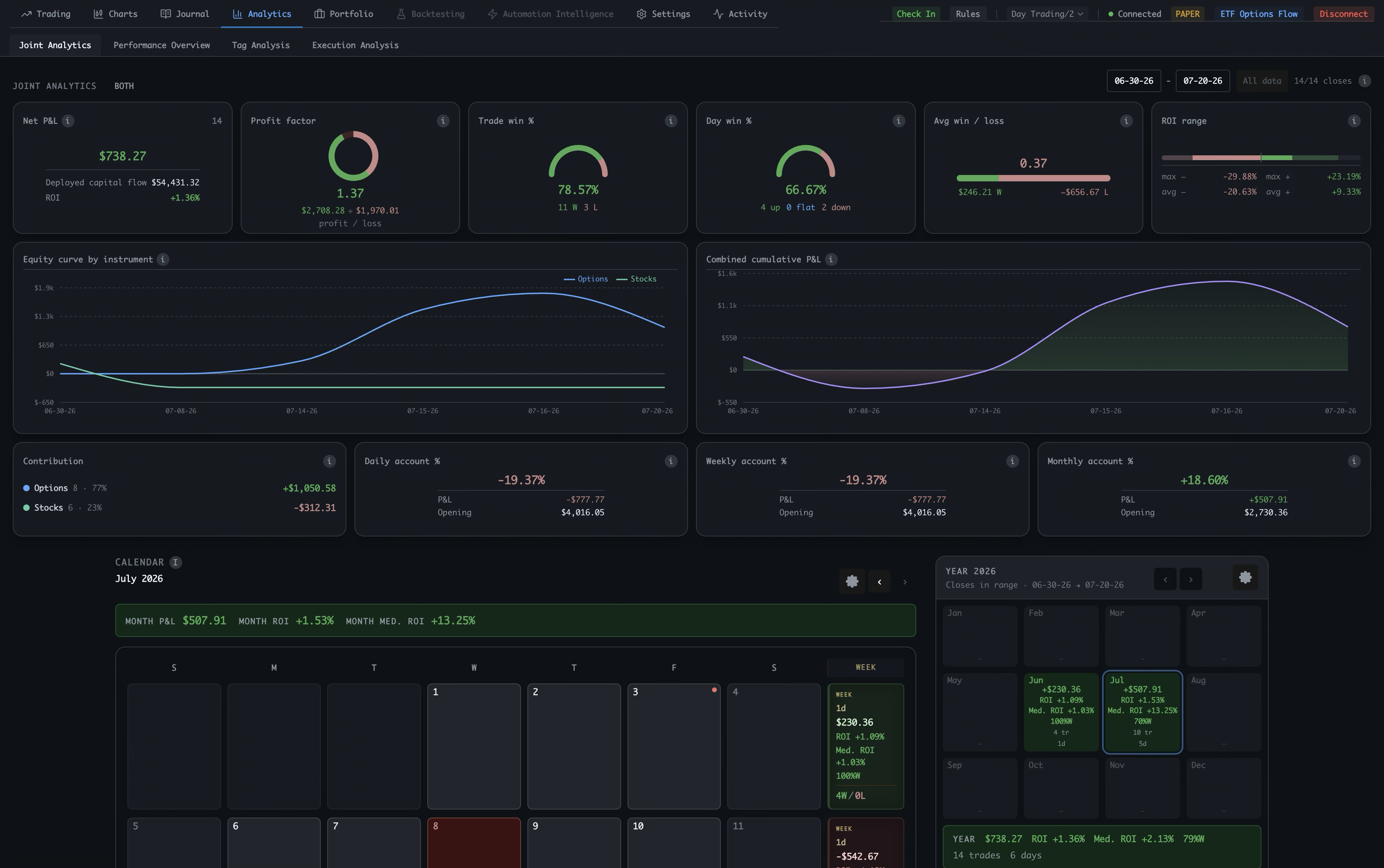The width and height of the screenshot is (1384, 868).
Task: Select the Joint Analytics sub-tab
Action: 55,45
